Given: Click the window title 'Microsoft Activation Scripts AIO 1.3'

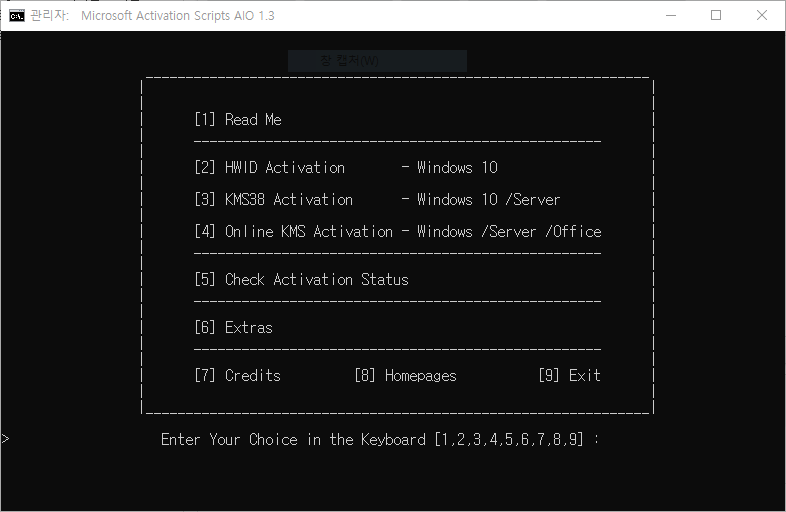Looking at the screenshot, I should click(178, 16).
